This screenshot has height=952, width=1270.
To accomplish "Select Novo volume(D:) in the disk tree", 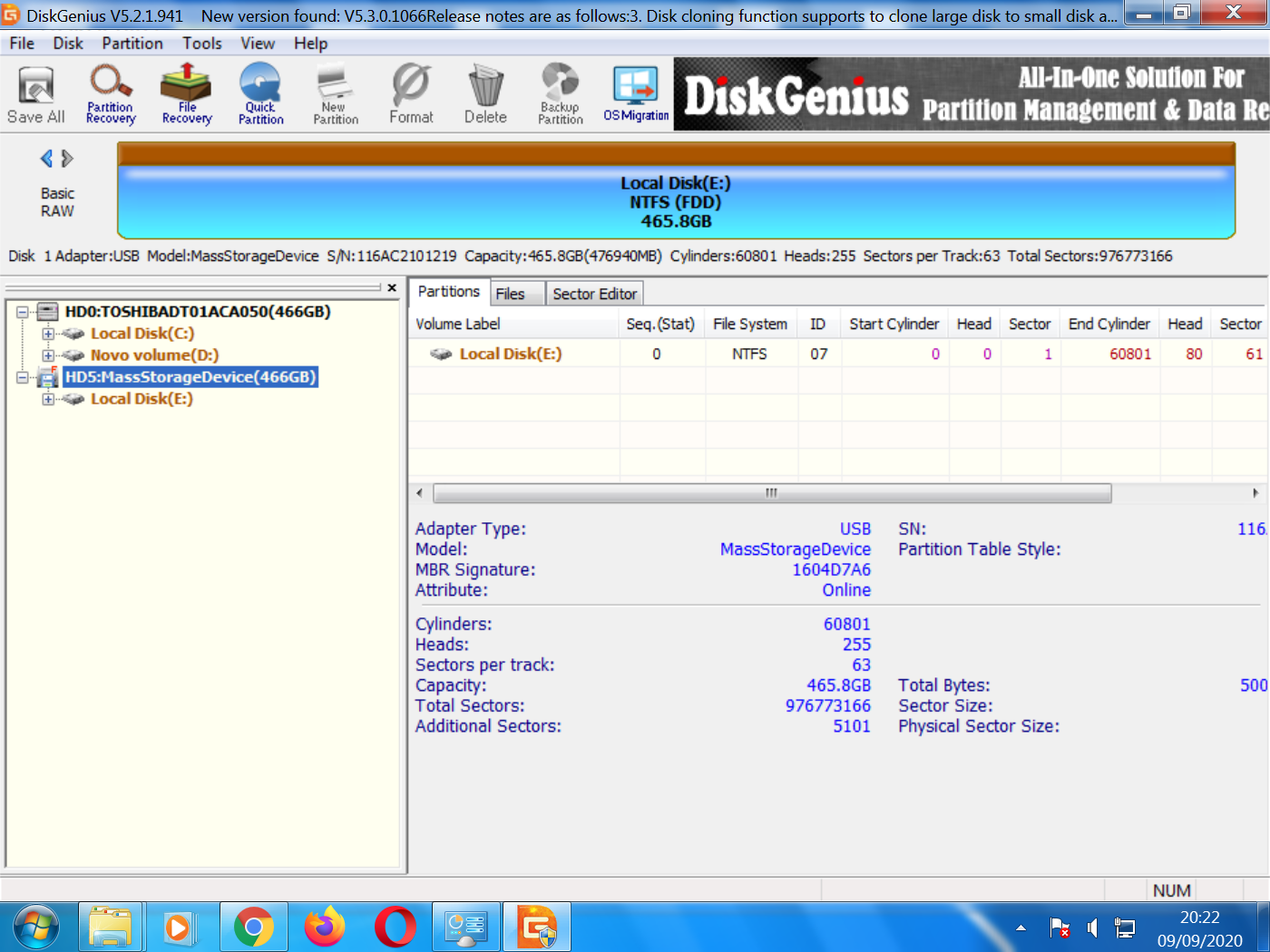I will click(154, 355).
